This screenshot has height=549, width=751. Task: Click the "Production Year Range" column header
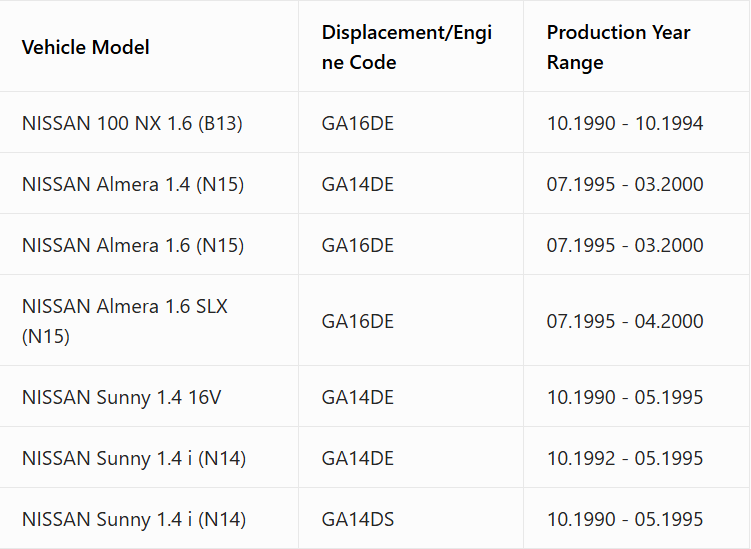[619, 47]
